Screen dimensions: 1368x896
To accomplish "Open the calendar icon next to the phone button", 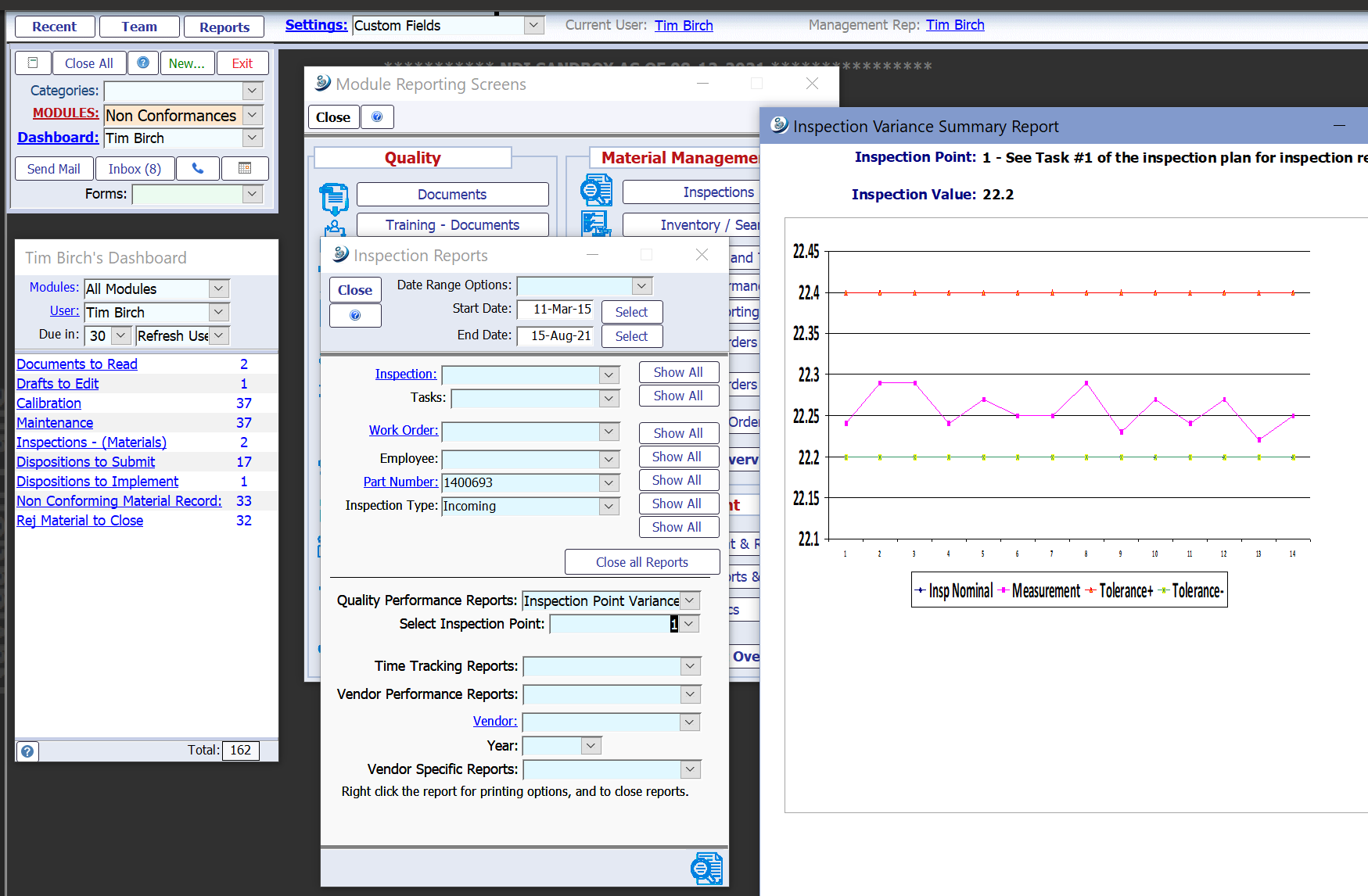I will [x=245, y=168].
